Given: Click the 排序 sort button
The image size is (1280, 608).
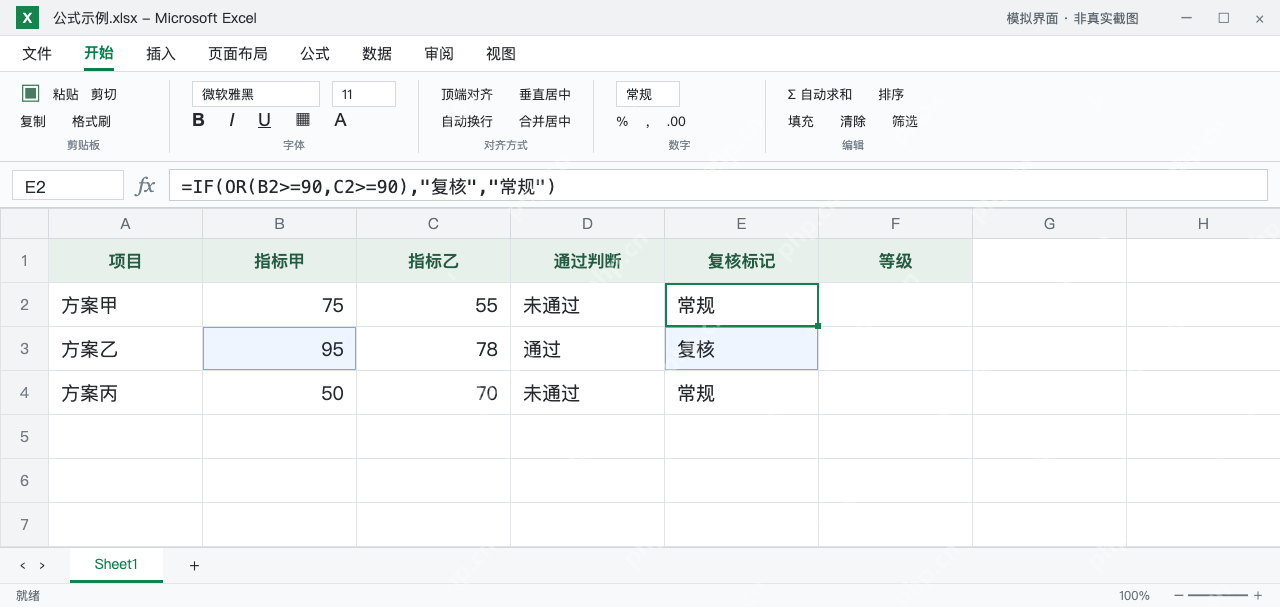Looking at the screenshot, I should [x=891, y=94].
